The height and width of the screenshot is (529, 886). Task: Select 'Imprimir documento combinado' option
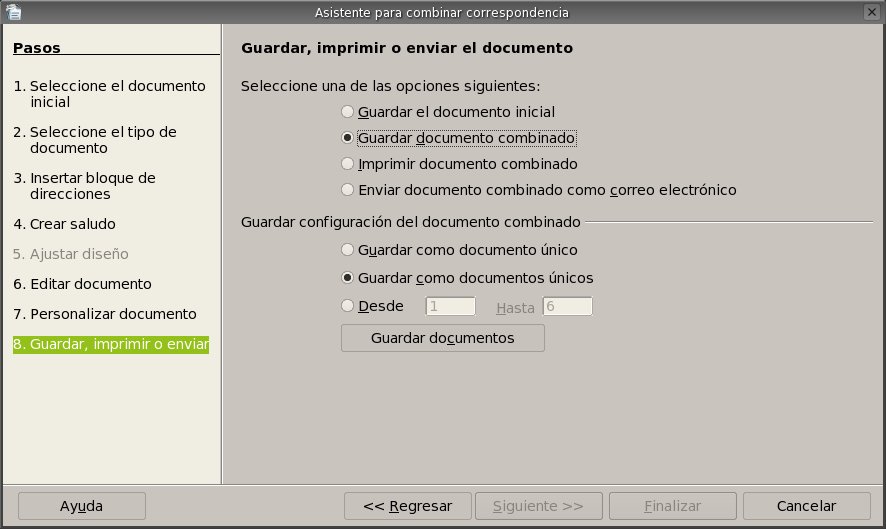click(x=347, y=164)
